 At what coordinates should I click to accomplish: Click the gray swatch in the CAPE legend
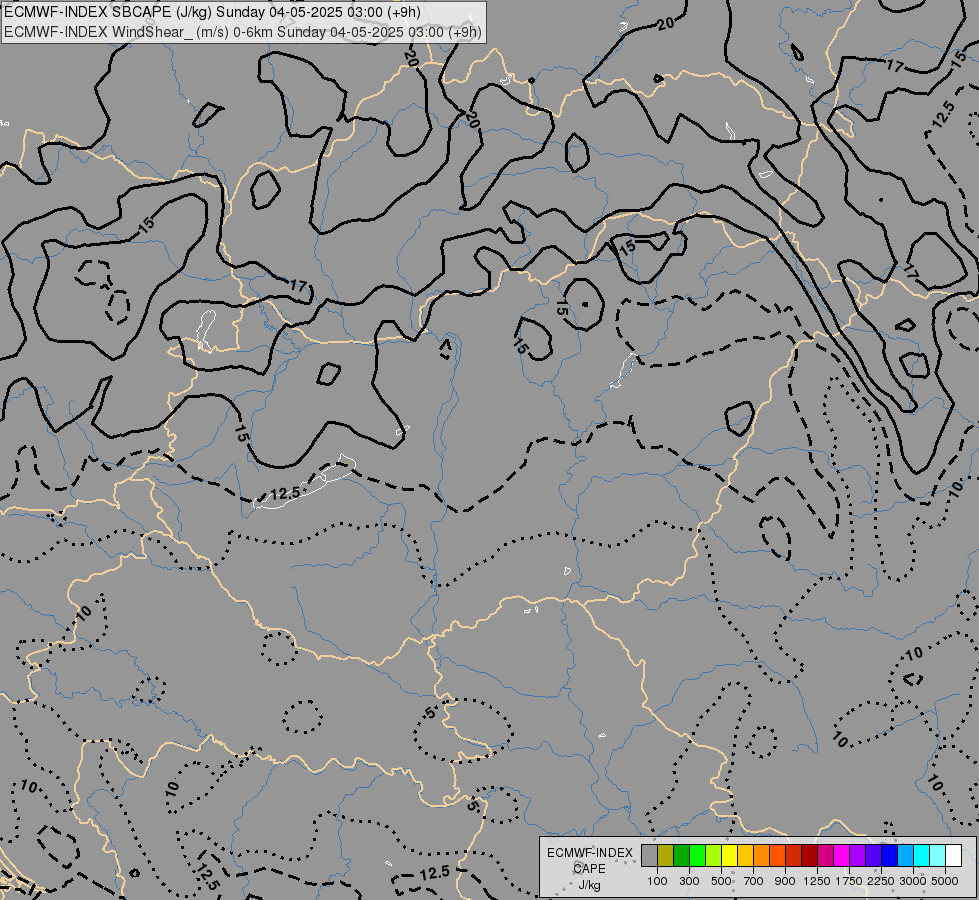point(649,855)
